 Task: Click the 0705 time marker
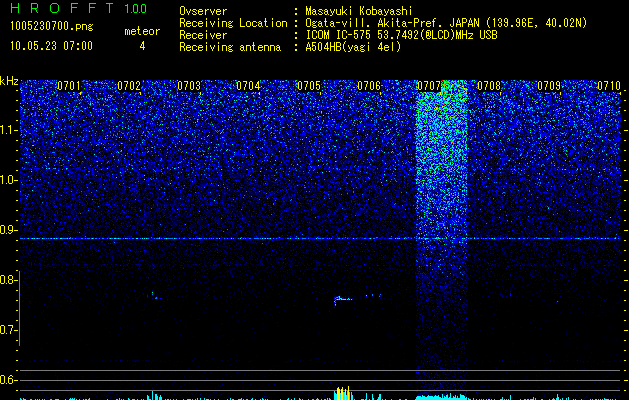coord(309,86)
